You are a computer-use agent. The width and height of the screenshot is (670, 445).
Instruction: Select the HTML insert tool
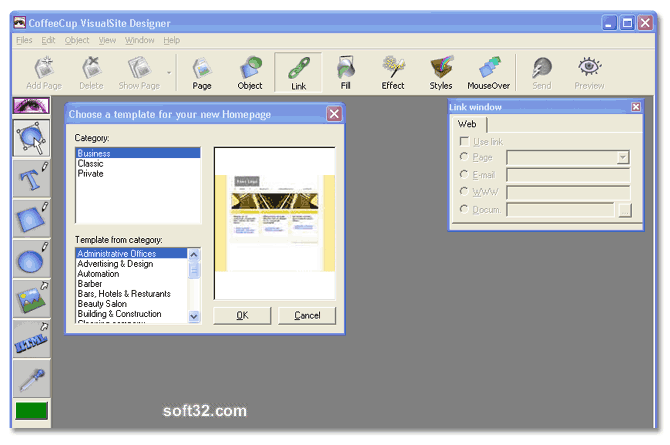[x=32, y=339]
